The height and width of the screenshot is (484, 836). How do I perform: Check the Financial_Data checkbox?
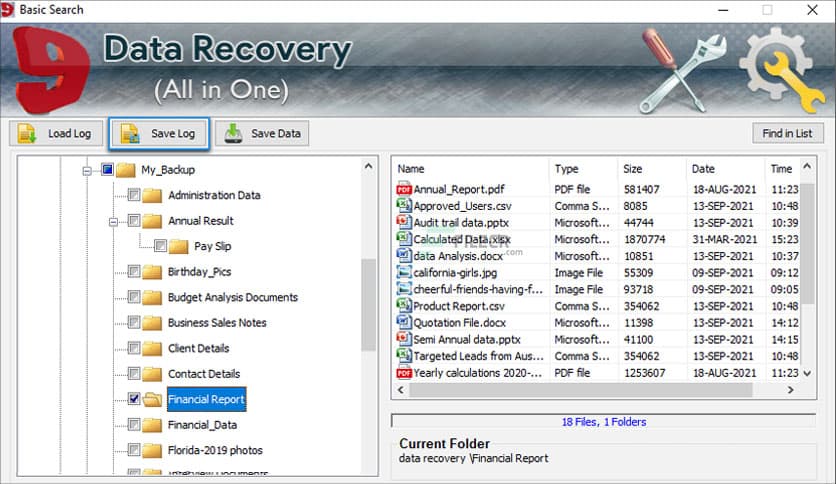coord(134,424)
